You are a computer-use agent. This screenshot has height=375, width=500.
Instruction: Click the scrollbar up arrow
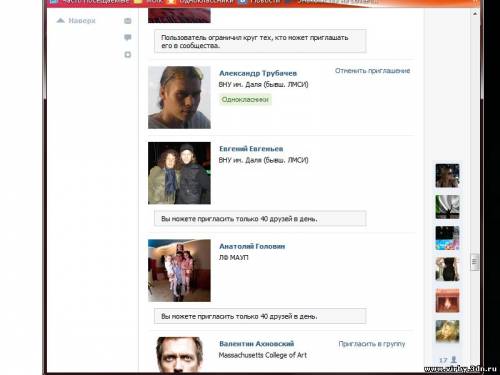tap(475, 13)
